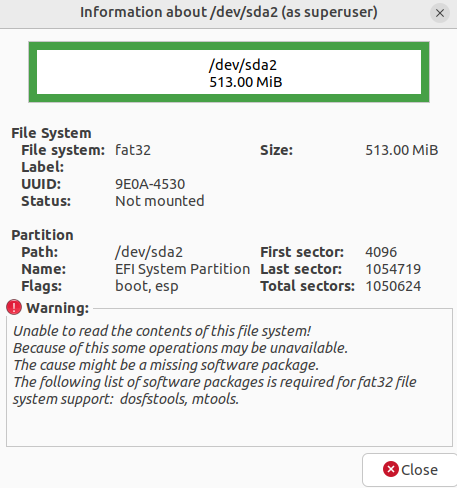
Task: Click the Size value 513.00 MiB
Action: [x=402, y=150]
